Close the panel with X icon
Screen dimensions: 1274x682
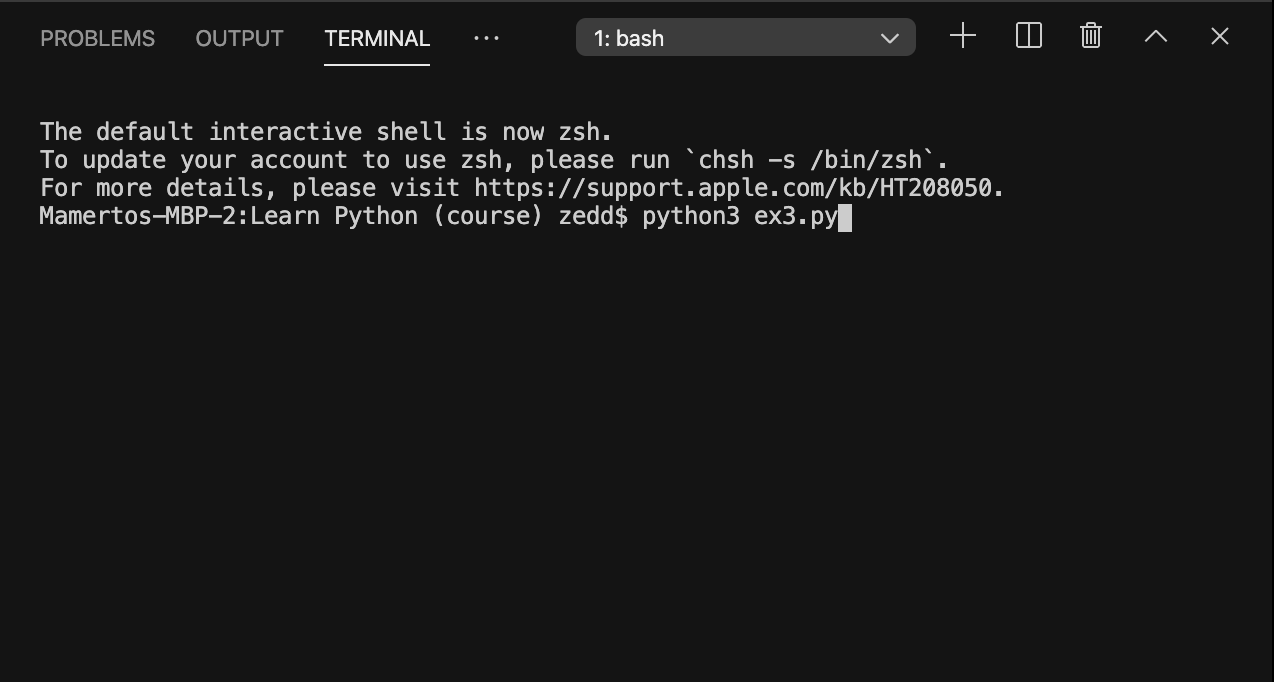(x=1219, y=37)
